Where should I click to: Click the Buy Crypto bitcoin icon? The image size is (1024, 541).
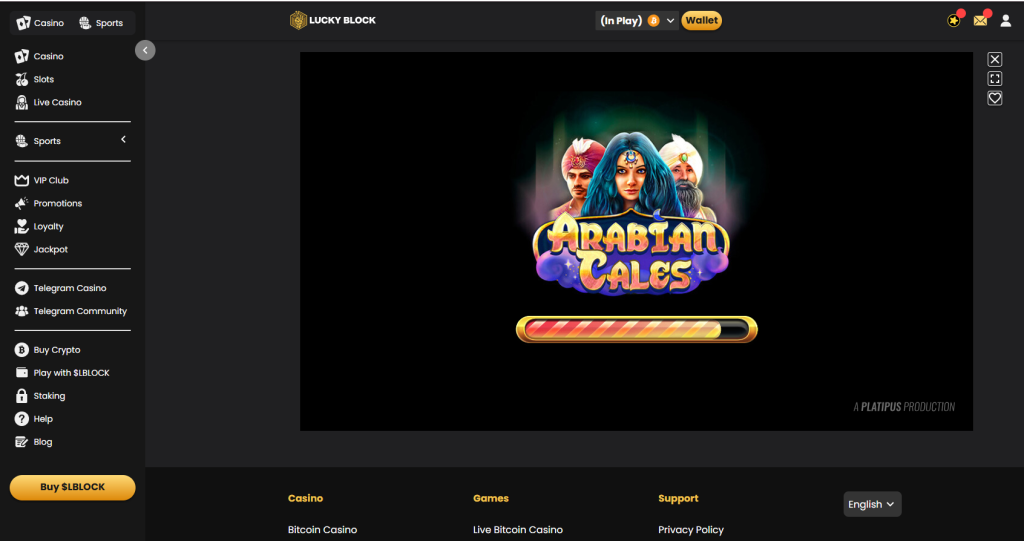point(22,350)
